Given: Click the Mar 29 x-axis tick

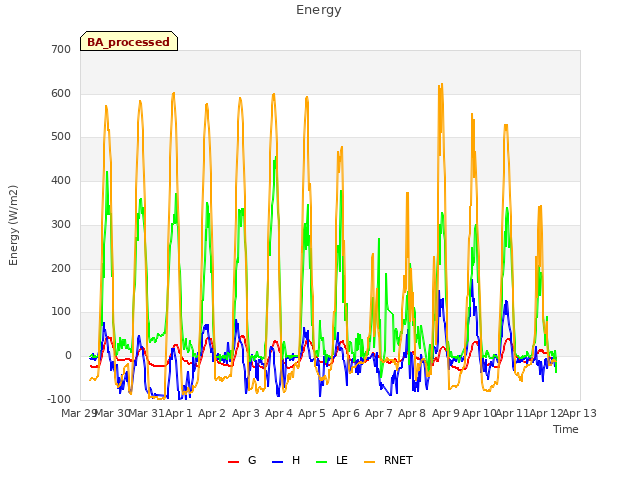Looking at the screenshot, I should pyautogui.click(x=79, y=413).
